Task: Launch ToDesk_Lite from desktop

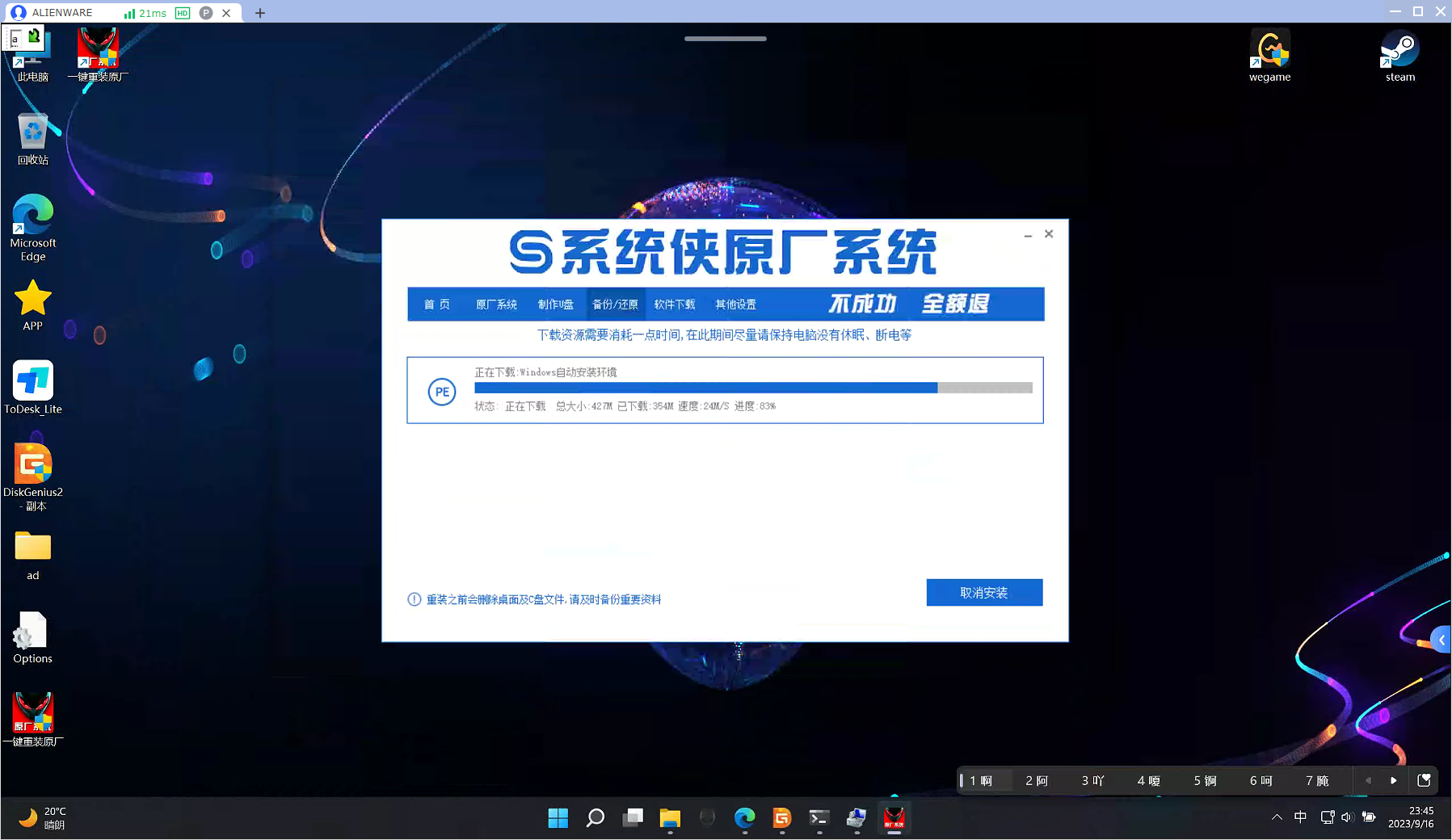Action: [32, 388]
